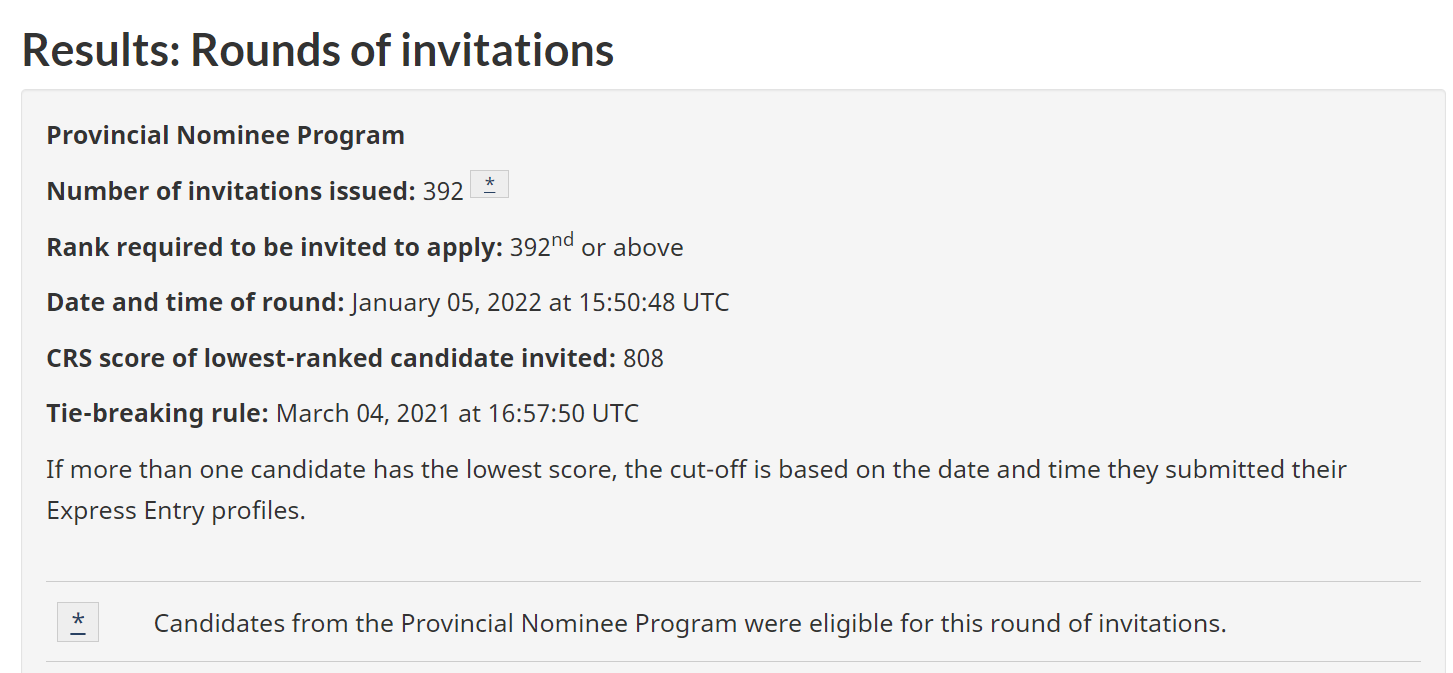Click the invitations issued value 392
This screenshot has height=673, width=1453.
443,191
